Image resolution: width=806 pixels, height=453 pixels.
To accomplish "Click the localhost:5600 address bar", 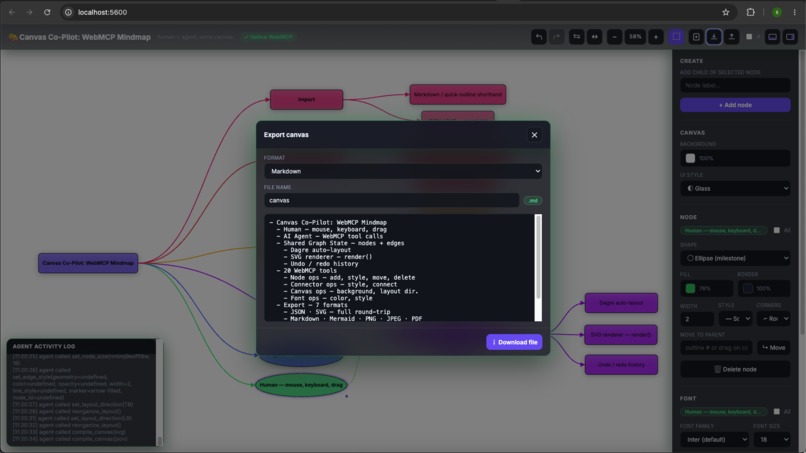I will [x=397, y=12].
